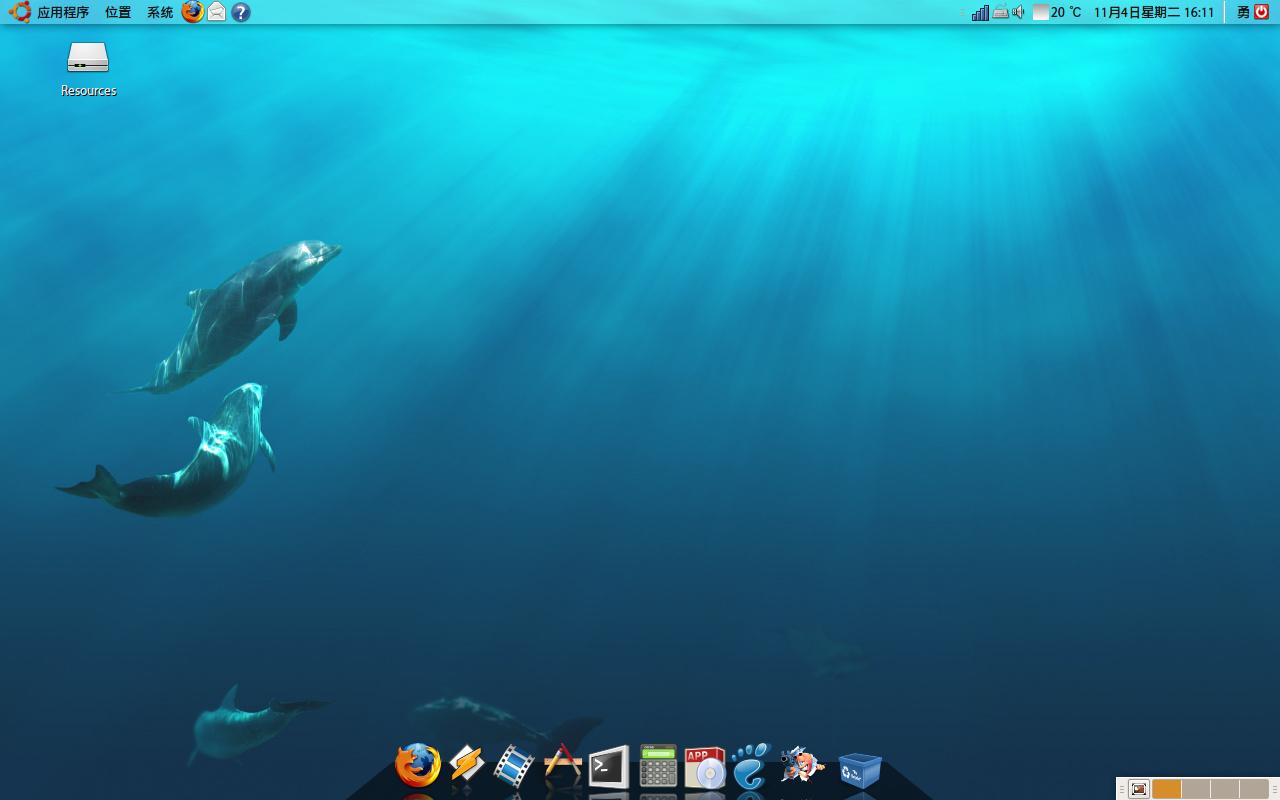Open the pencil-and-ruler applications icon in dock

pyautogui.click(x=562, y=766)
